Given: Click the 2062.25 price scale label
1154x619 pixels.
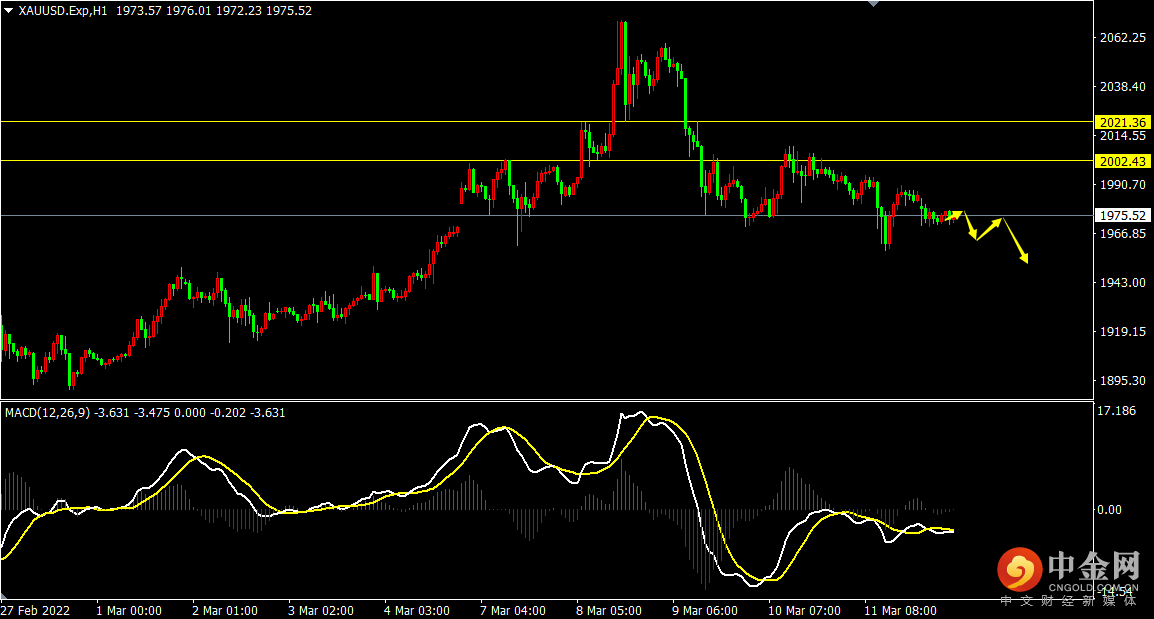Looking at the screenshot, I should pos(1122,38).
